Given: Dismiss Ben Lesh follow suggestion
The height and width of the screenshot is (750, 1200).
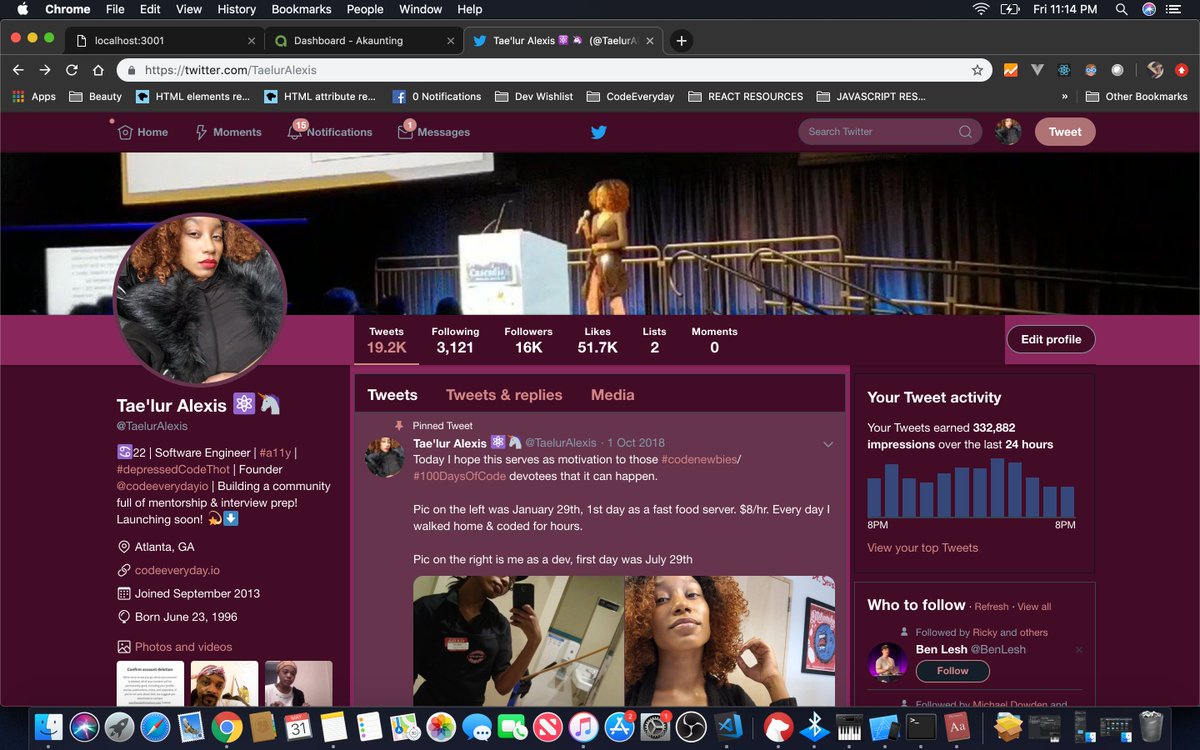Looking at the screenshot, I should (1078, 650).
